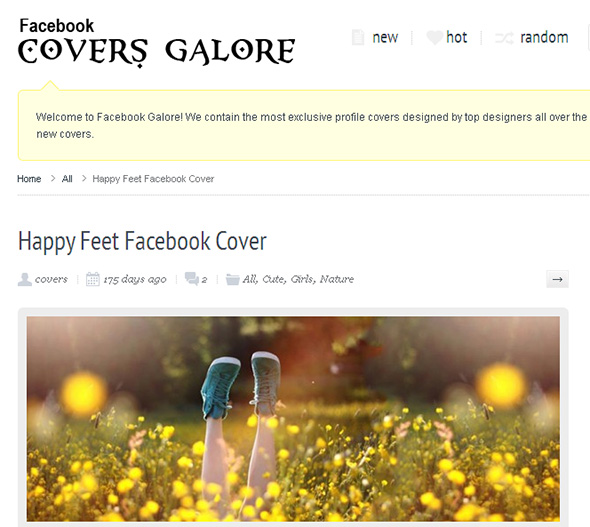Open the Nature category link
Image resolution: width=590 pixels, height=527 pixels.
point(337,279)
